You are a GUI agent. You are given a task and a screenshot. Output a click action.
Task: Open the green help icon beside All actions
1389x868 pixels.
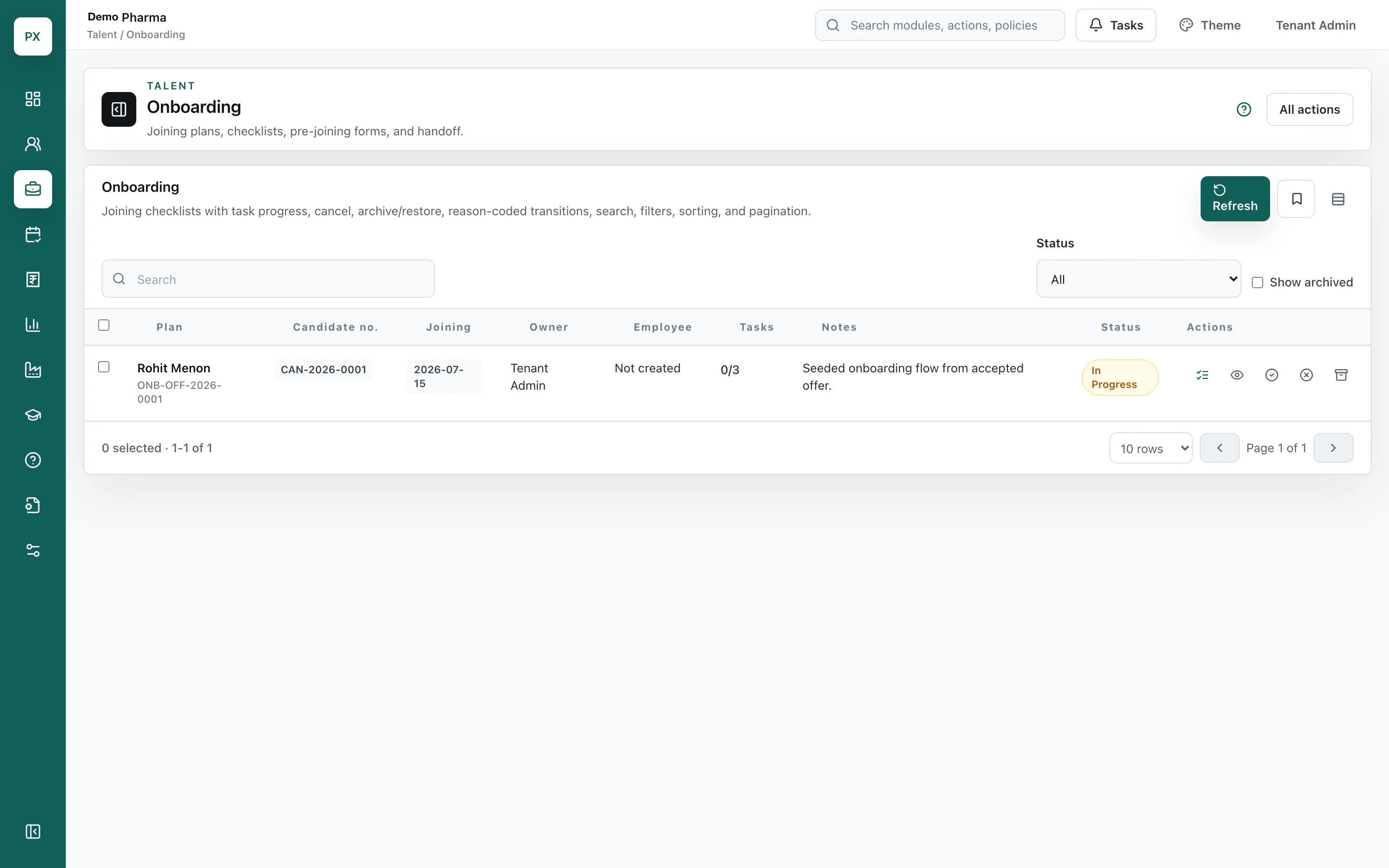point(1243,109)
